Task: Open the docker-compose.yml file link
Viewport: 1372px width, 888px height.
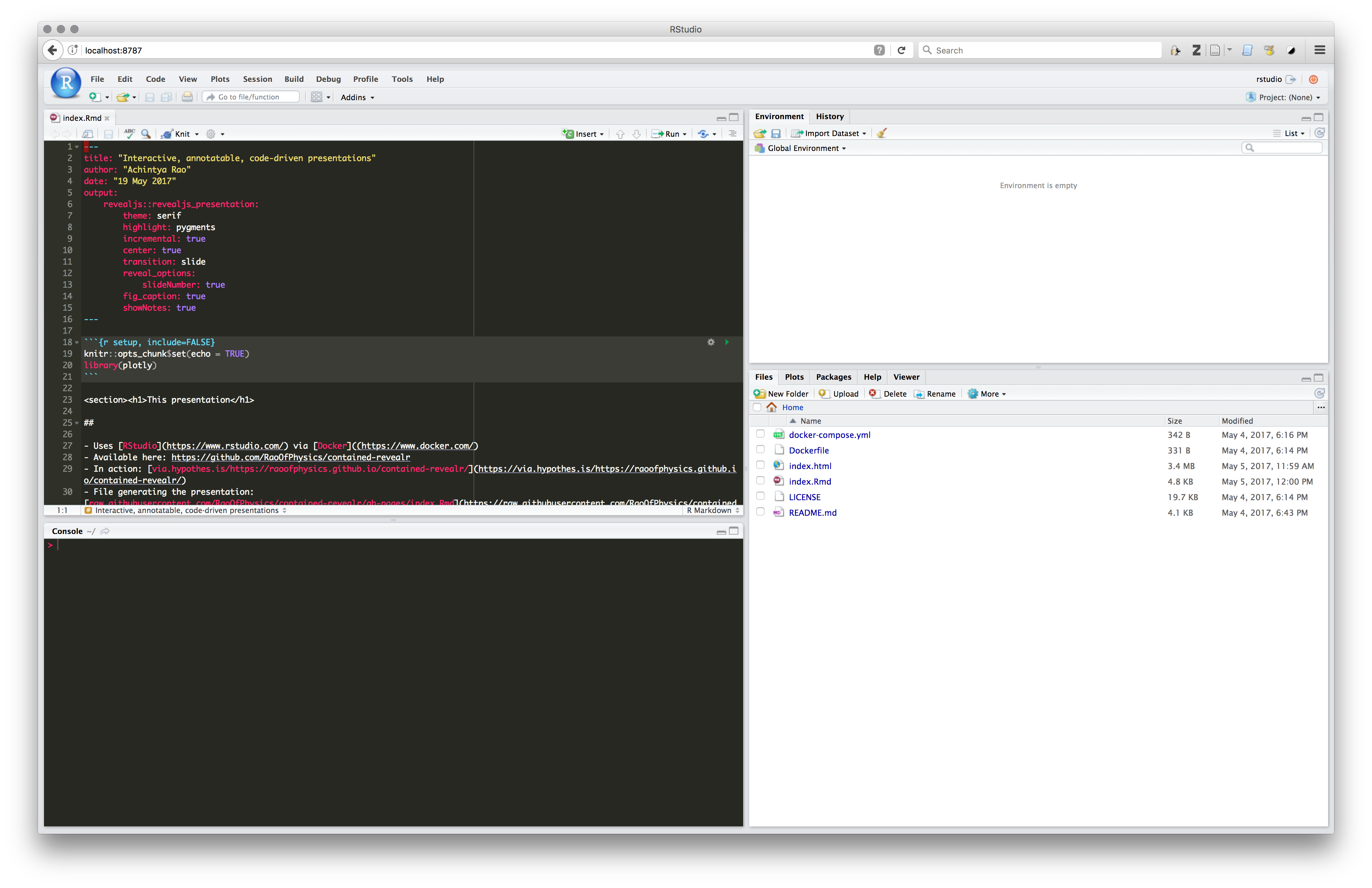Action: [x=829, y=435]
